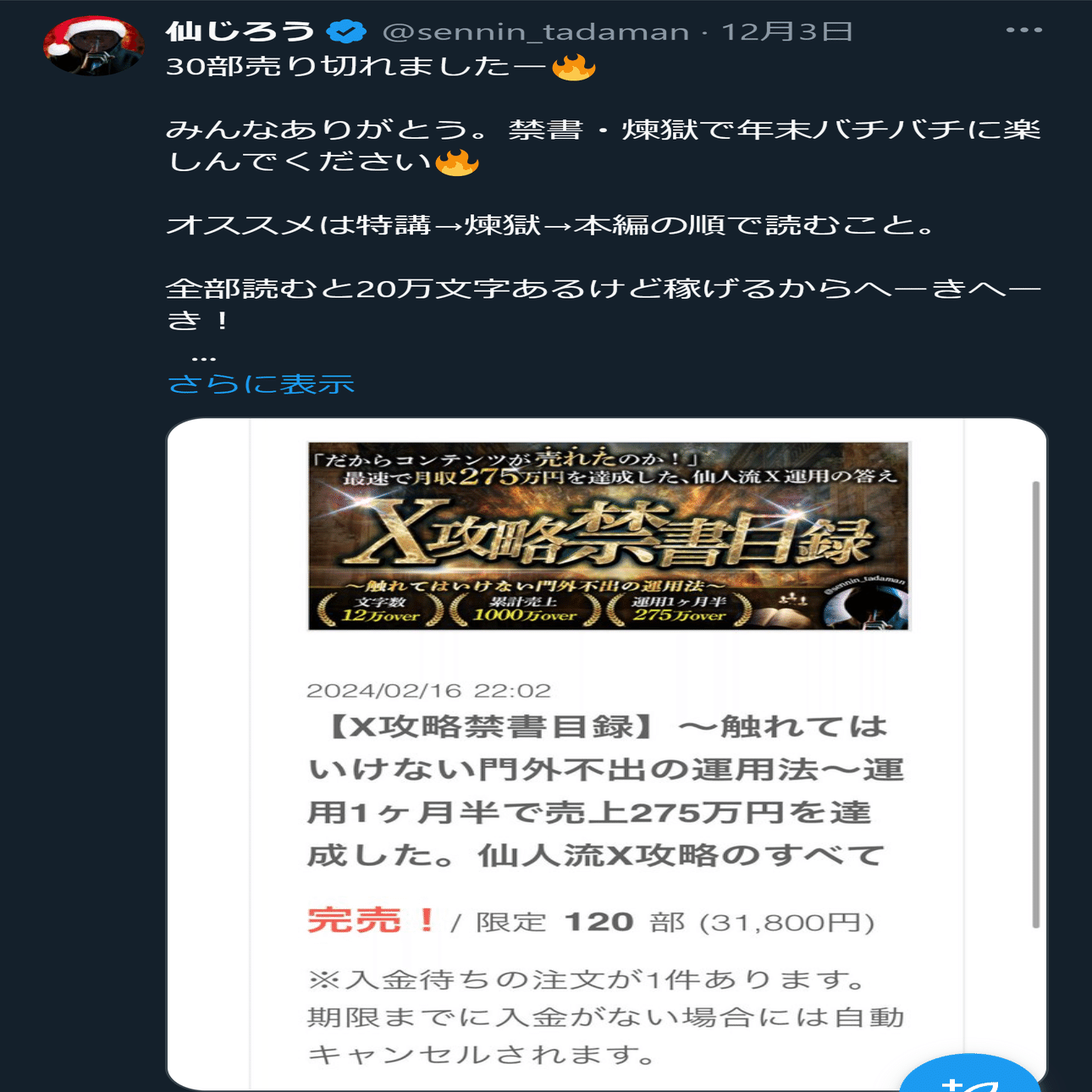1092x1092 pixels.
Task: Click the 2024/02/16 22:02 timestamp
Action: tap(428, 691)
